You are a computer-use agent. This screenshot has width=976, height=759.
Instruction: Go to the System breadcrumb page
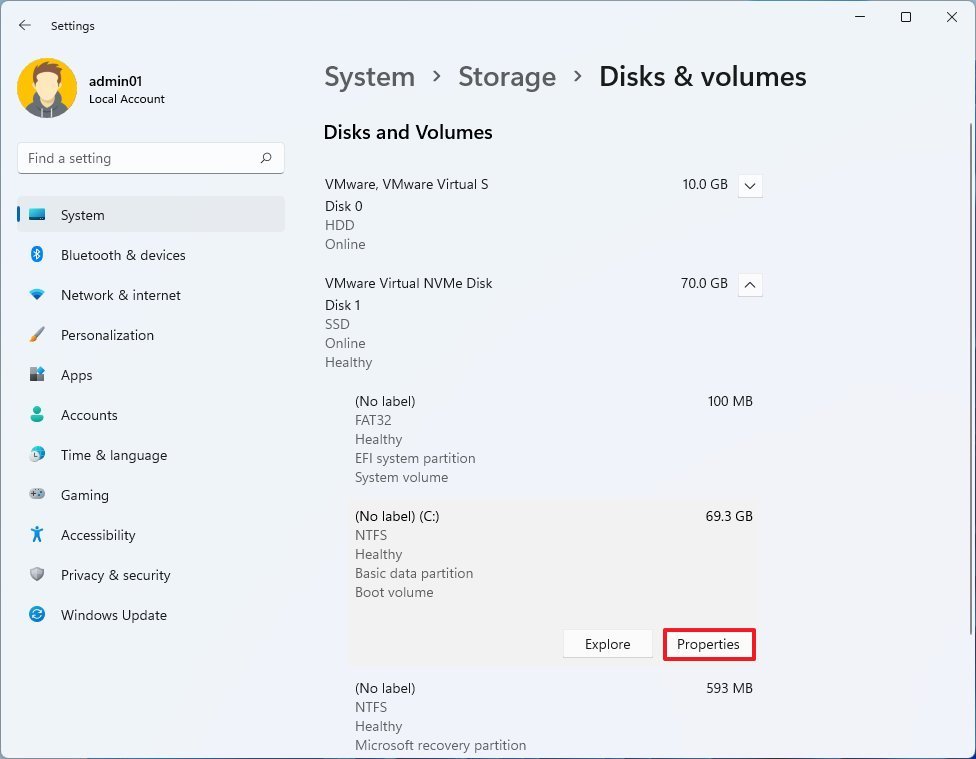coord(369,76)
